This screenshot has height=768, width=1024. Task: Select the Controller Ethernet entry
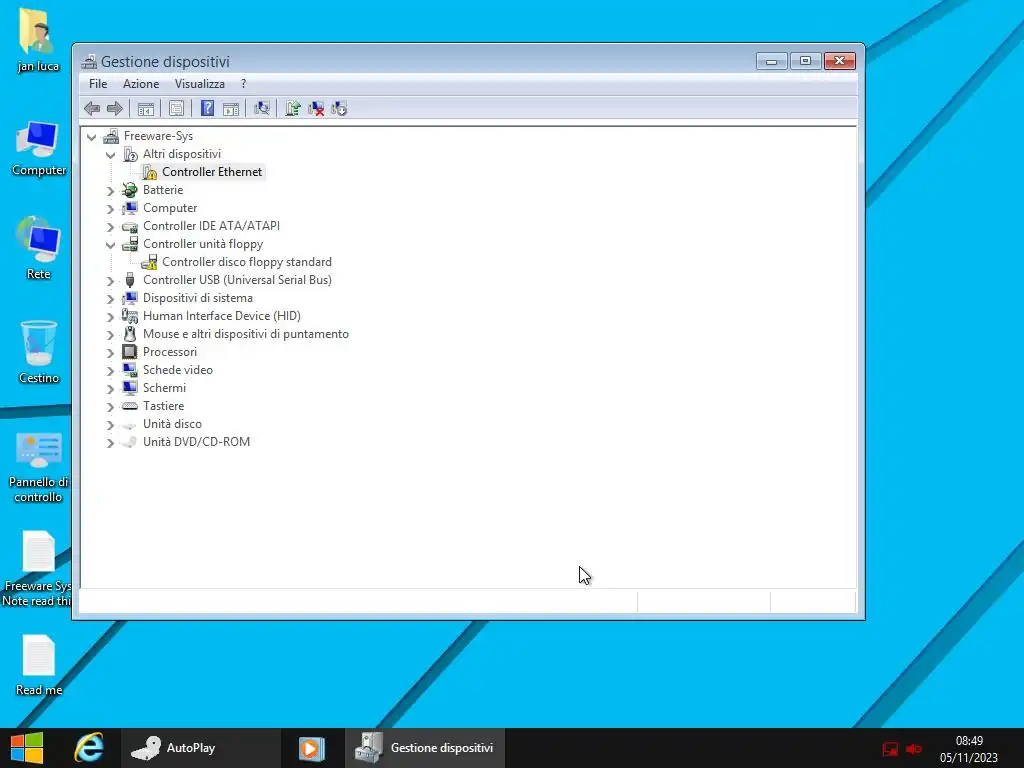pos(212,172)
